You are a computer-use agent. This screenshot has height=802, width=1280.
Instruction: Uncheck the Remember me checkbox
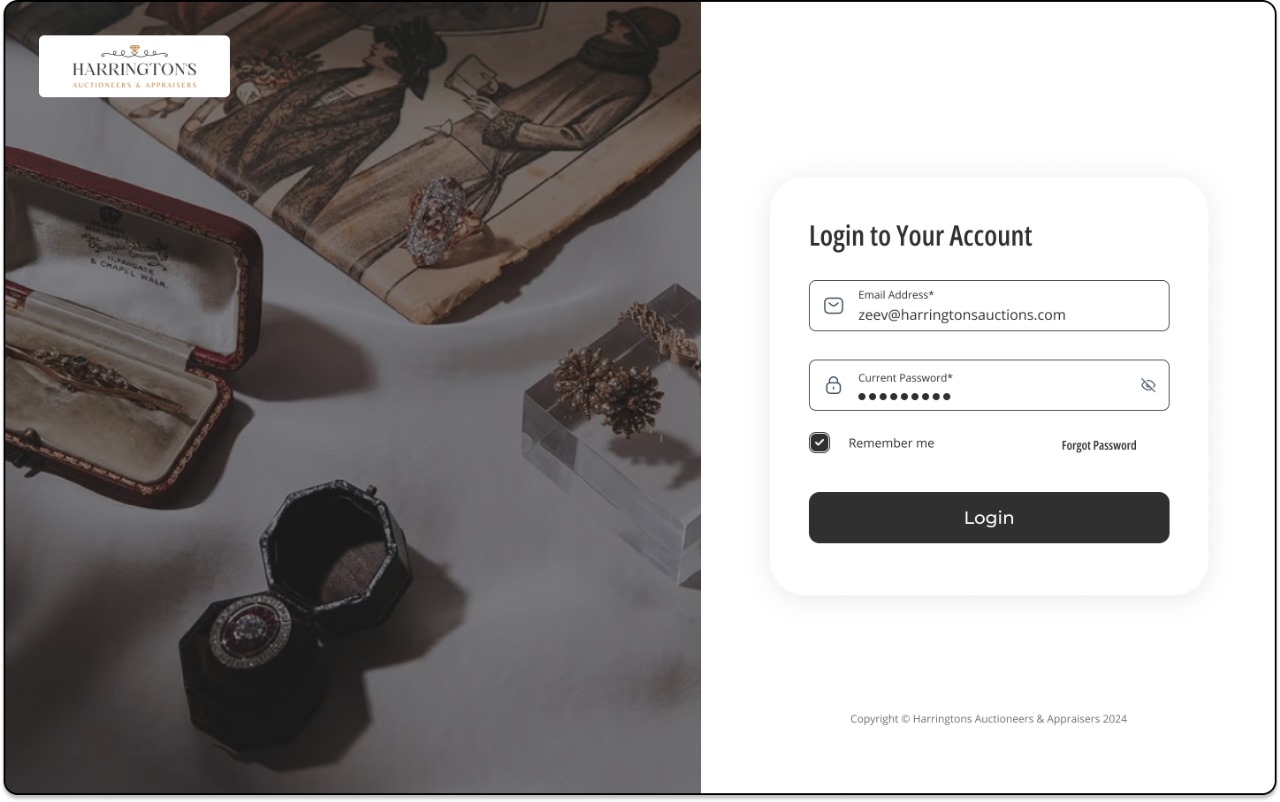(x=820, y=443)
